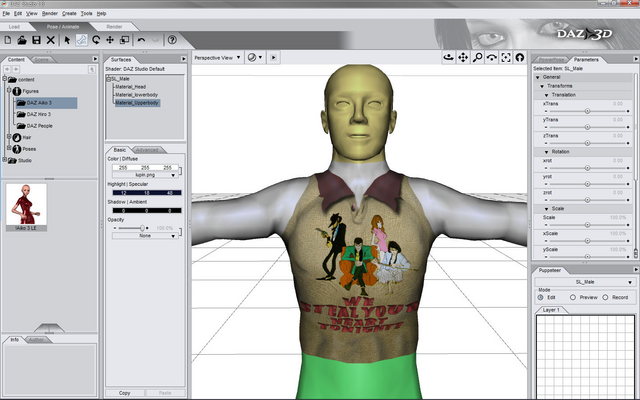Click the New scene icon in toolbar
The height and width of the screenshot is (400, 640).
(8, 40)
